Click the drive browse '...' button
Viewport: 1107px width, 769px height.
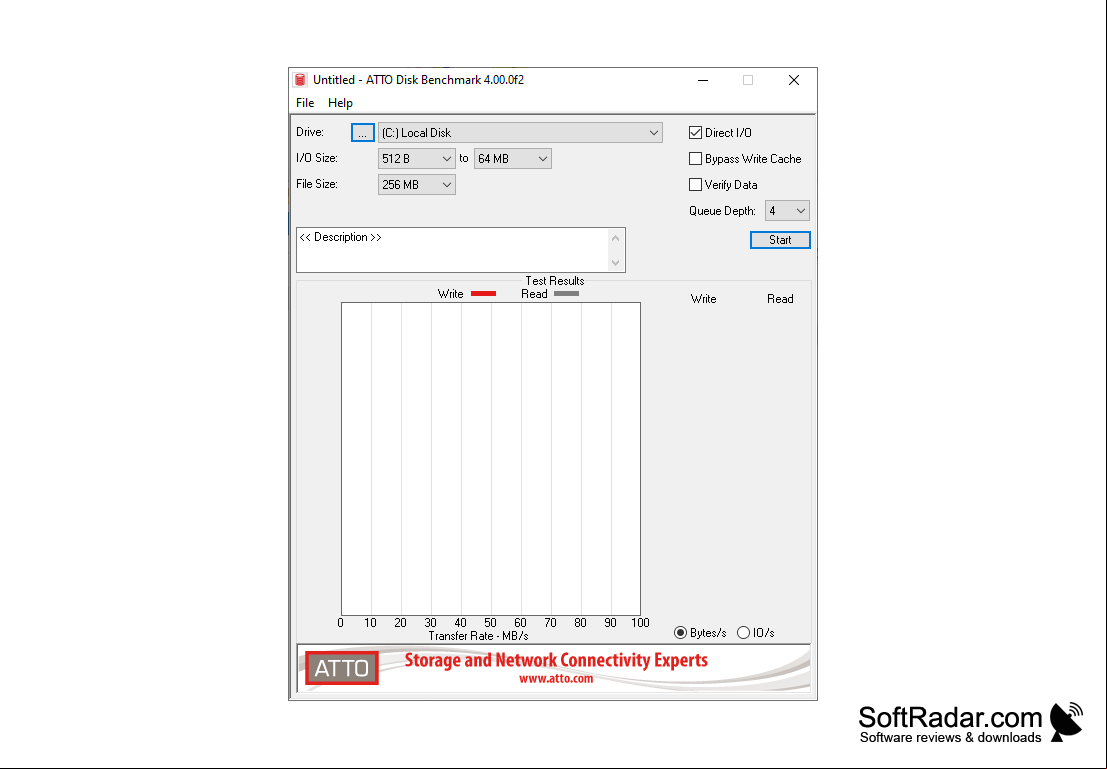point(363,133)
